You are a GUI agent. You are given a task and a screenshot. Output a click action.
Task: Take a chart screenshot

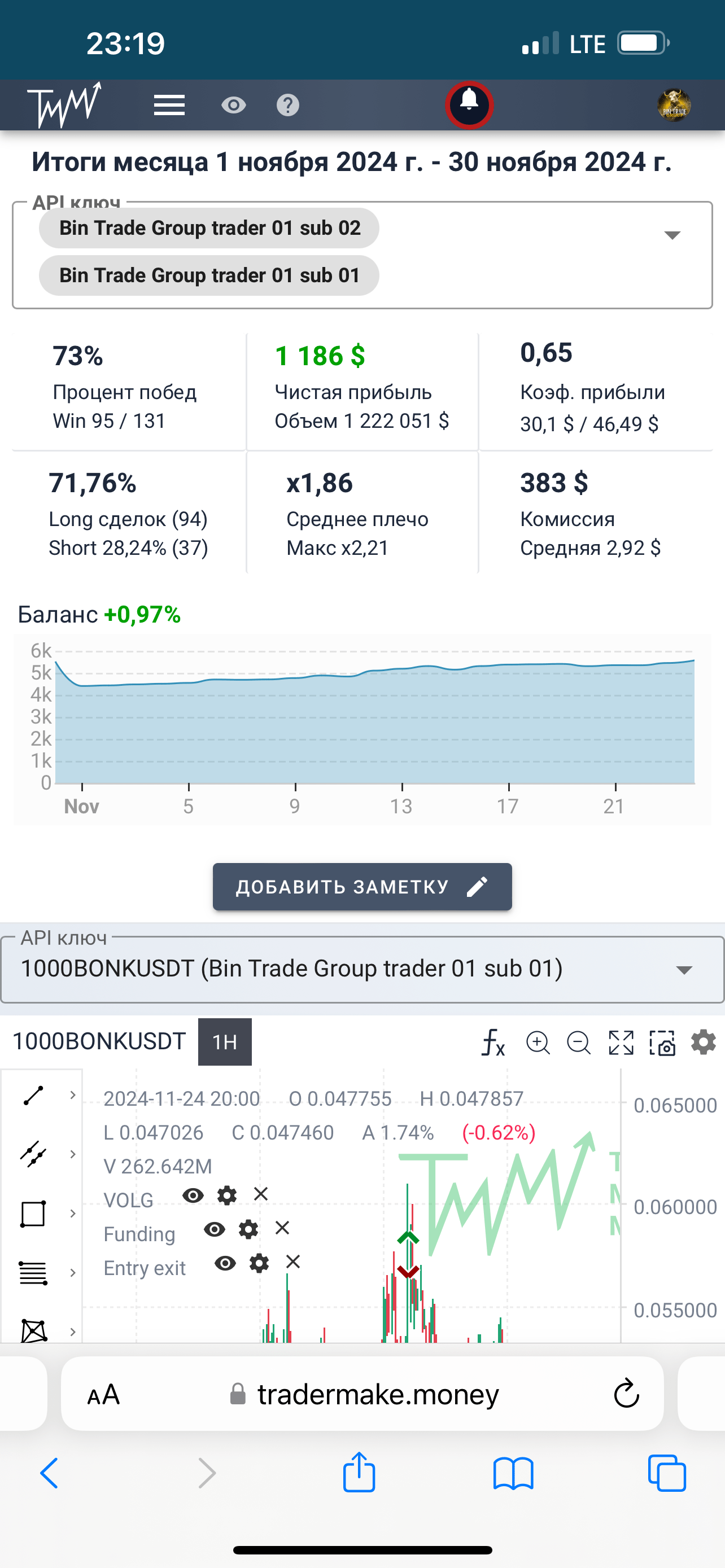click(662, 1042)
